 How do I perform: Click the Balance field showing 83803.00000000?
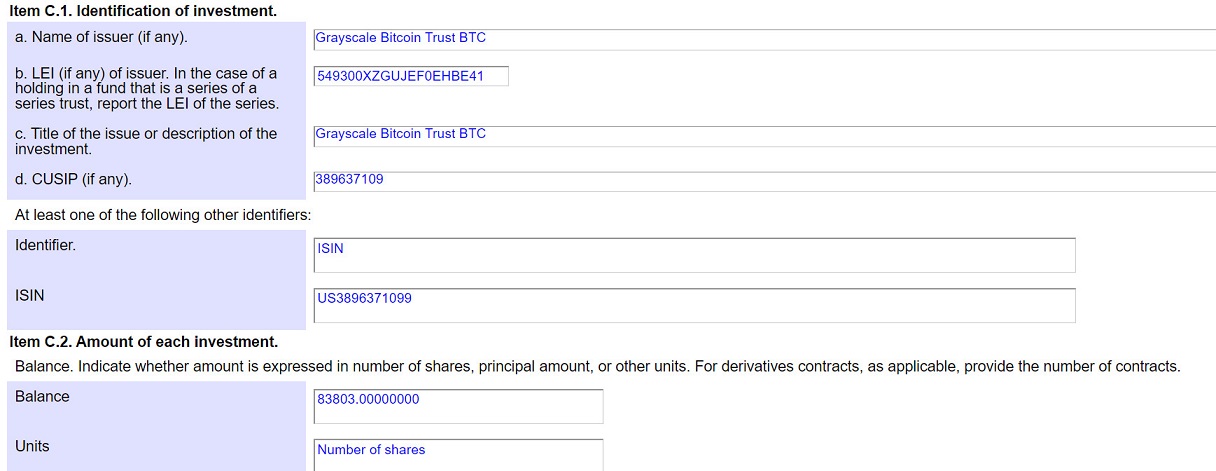(459, 405)
